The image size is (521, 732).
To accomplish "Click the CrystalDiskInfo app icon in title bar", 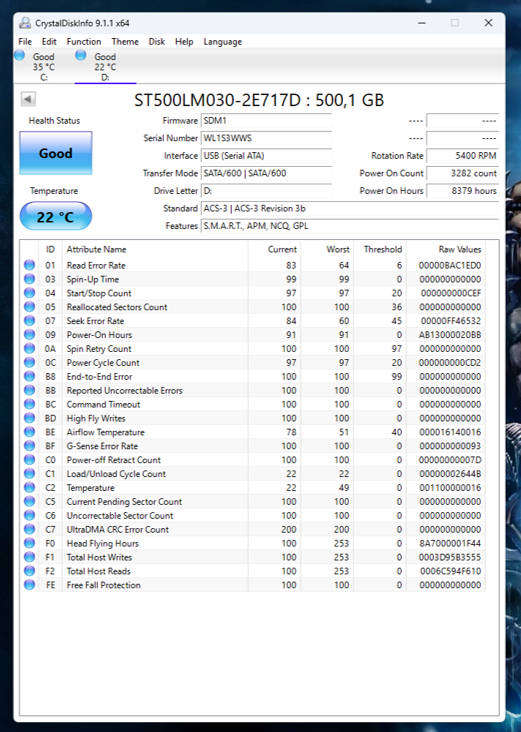I will click(x=25, y=22).
